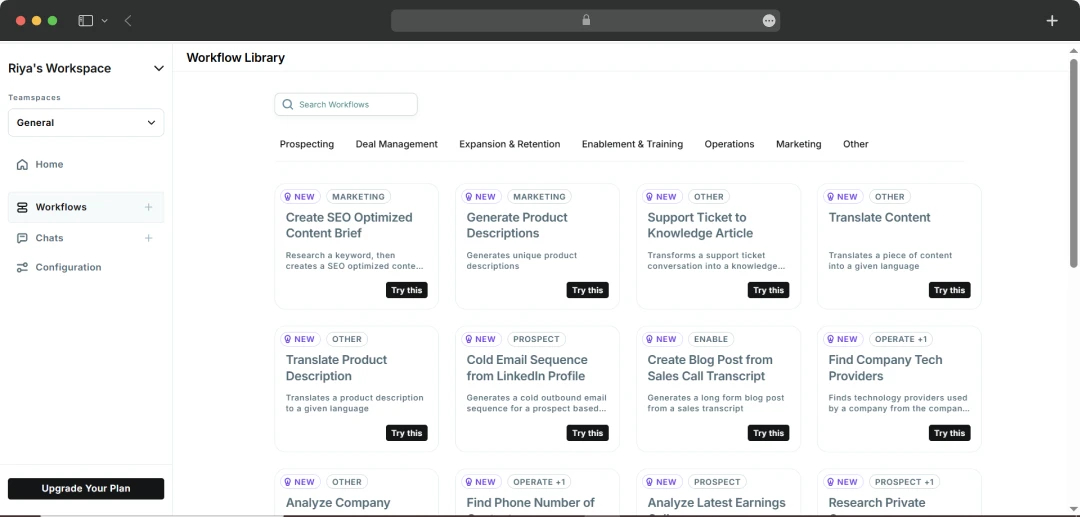Start a new chat with plus icon
Viewport: 1080px width, 517px height.
pyautogui.click(x=148, y=238)
